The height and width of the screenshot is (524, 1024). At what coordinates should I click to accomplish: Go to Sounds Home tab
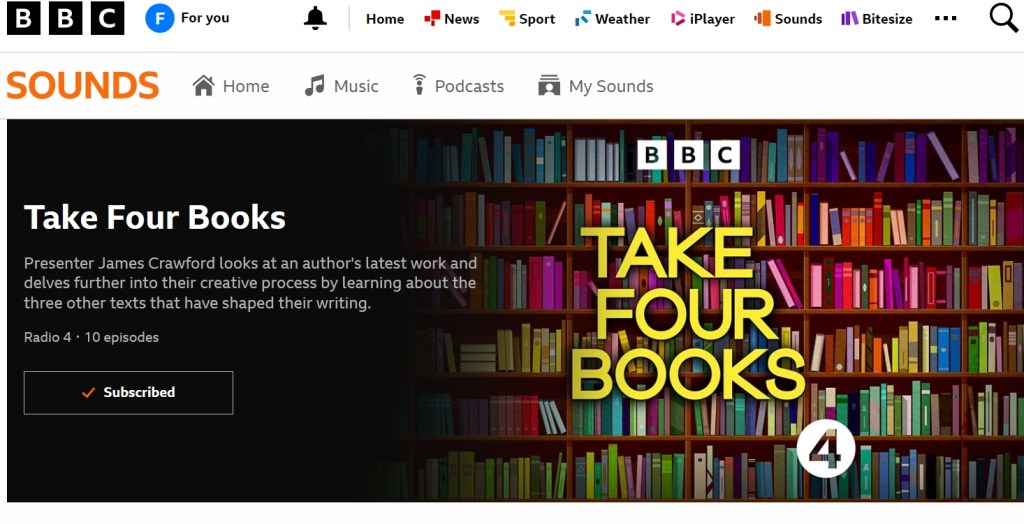231,86
